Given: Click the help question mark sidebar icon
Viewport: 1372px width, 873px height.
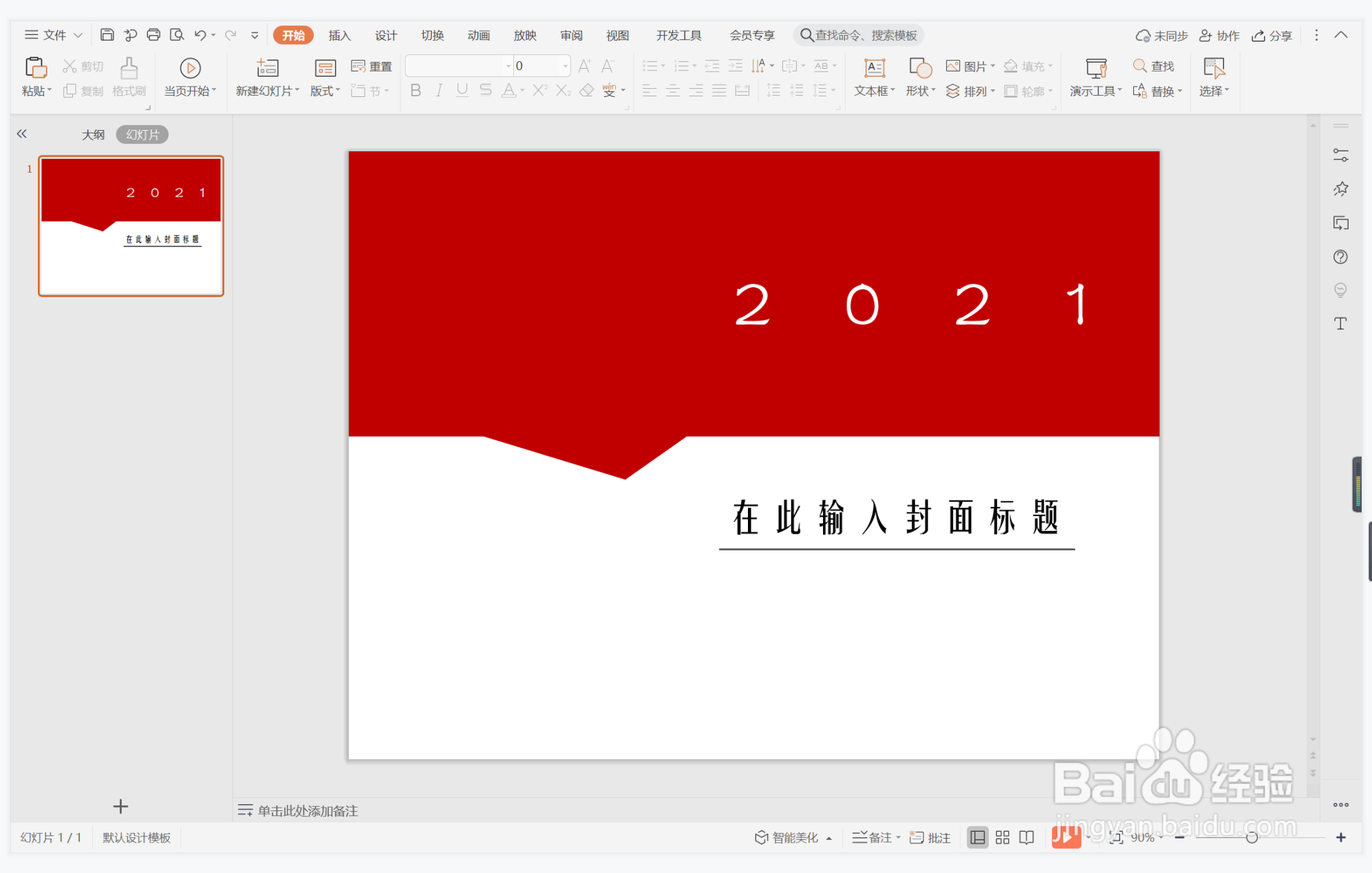Looking at the screenshot, I should click(x=1340, y=257).
